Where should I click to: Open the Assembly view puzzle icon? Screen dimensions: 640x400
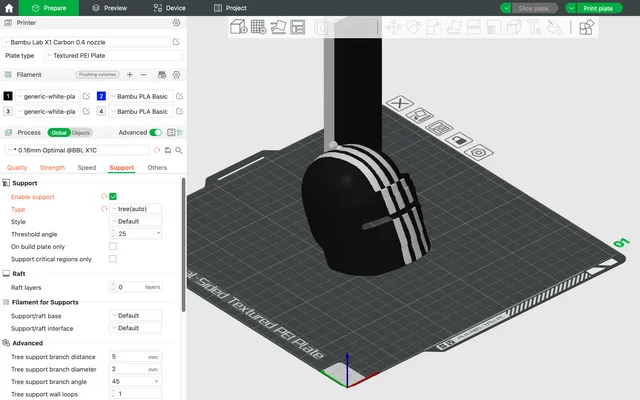point(586,27)
